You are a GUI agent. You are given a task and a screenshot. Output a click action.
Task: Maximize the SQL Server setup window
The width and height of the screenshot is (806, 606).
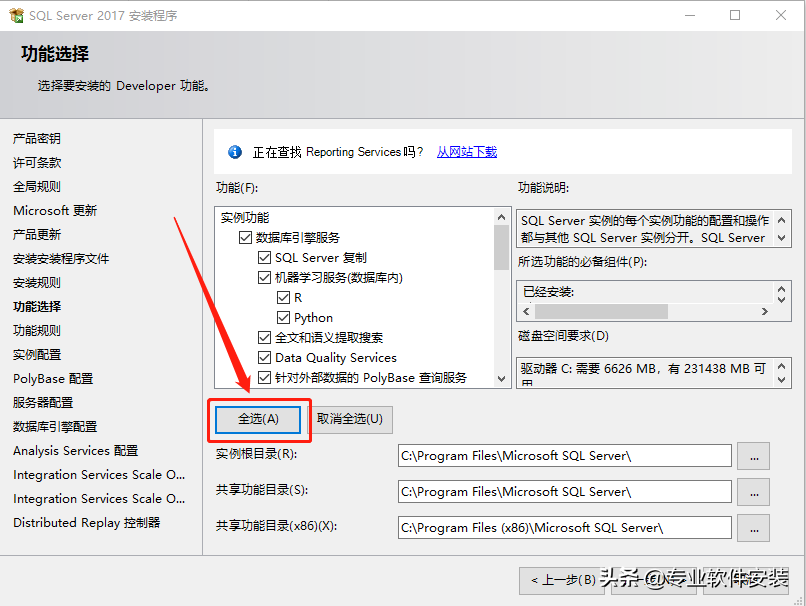[x=735, y=15]
